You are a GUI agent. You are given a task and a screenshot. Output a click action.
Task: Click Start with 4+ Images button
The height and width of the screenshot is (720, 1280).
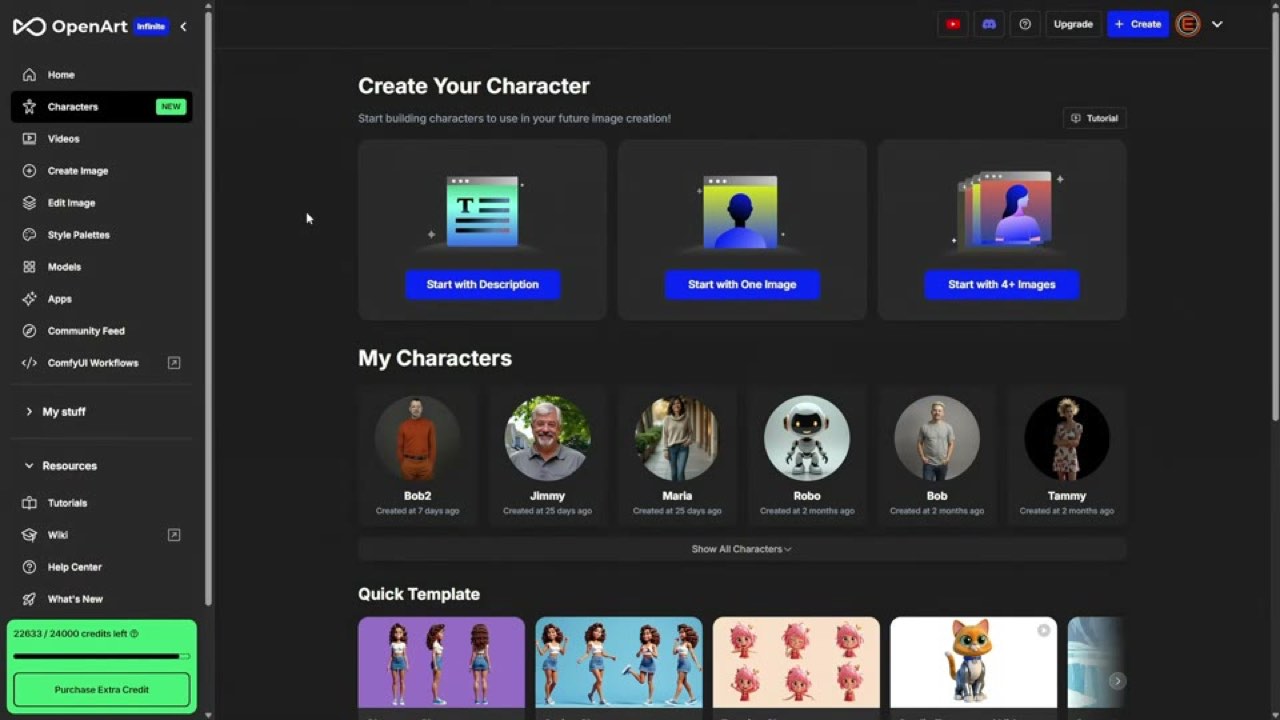[x=1002, y=285]
